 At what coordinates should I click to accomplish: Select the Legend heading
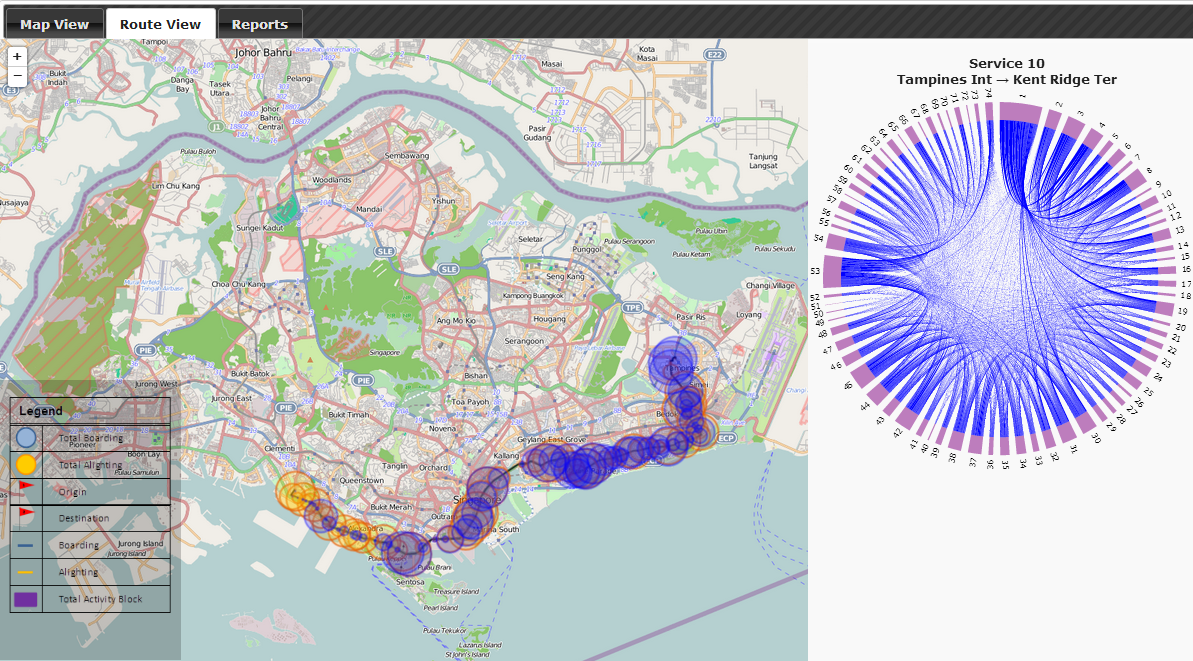(x=41, y=411)
